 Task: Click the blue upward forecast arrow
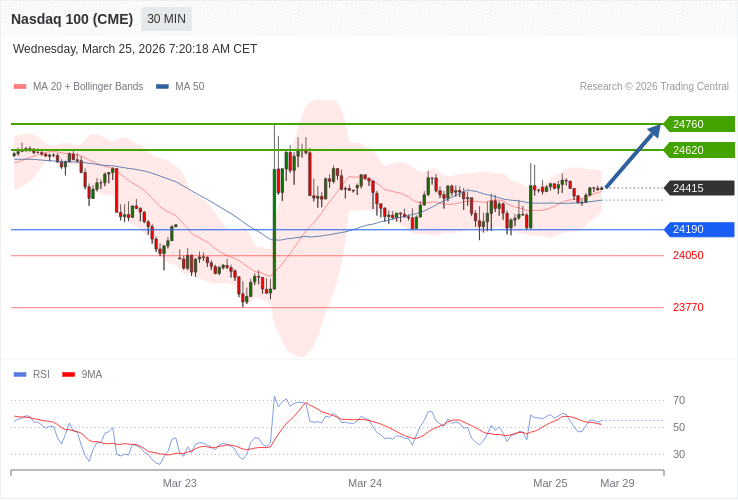coord(633,156)
